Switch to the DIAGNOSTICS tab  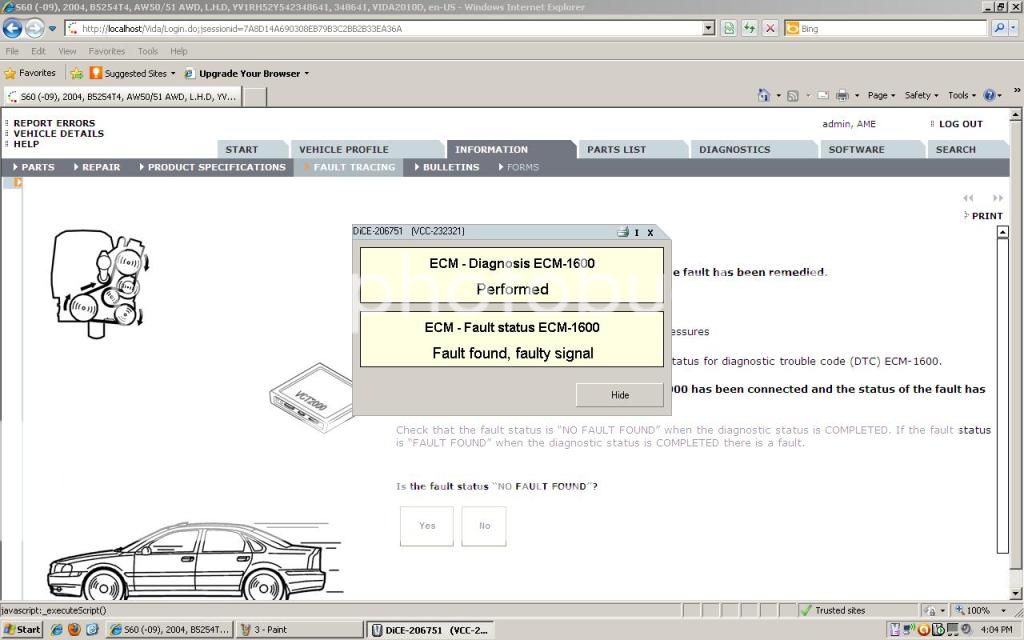pos(734,150)
